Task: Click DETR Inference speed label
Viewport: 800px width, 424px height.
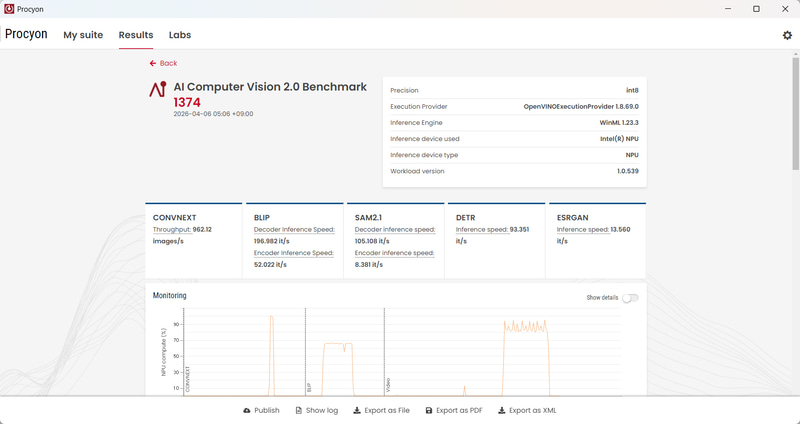Action: click(482, 230)
